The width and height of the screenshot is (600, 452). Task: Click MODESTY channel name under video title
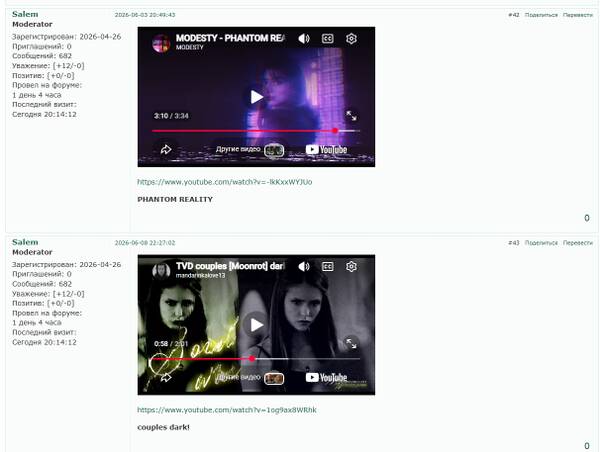[x=189, y=47]
